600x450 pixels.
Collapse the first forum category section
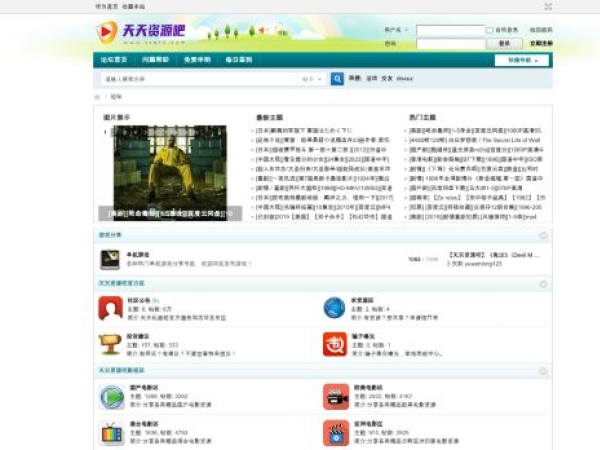(x=543, y=236)
